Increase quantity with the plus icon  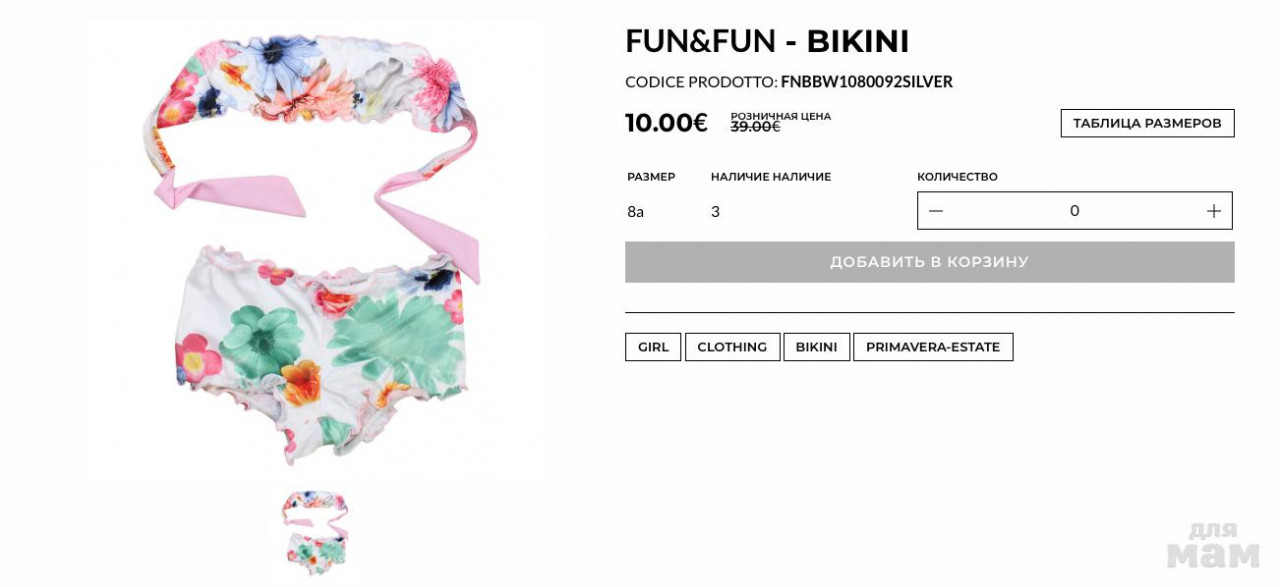1214,211
